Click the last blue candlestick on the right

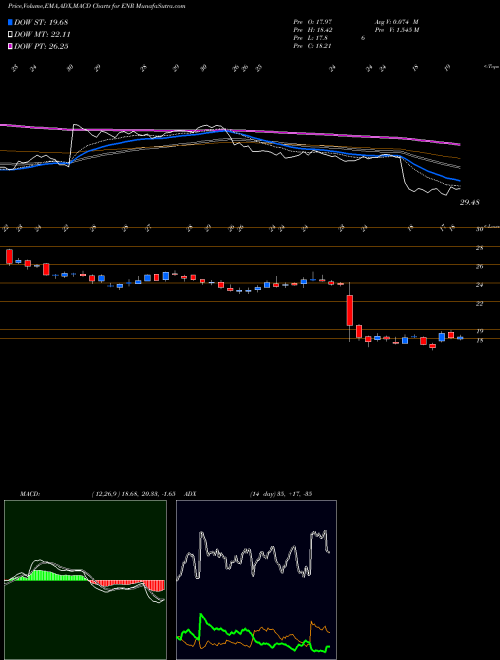tap(460, 338)
